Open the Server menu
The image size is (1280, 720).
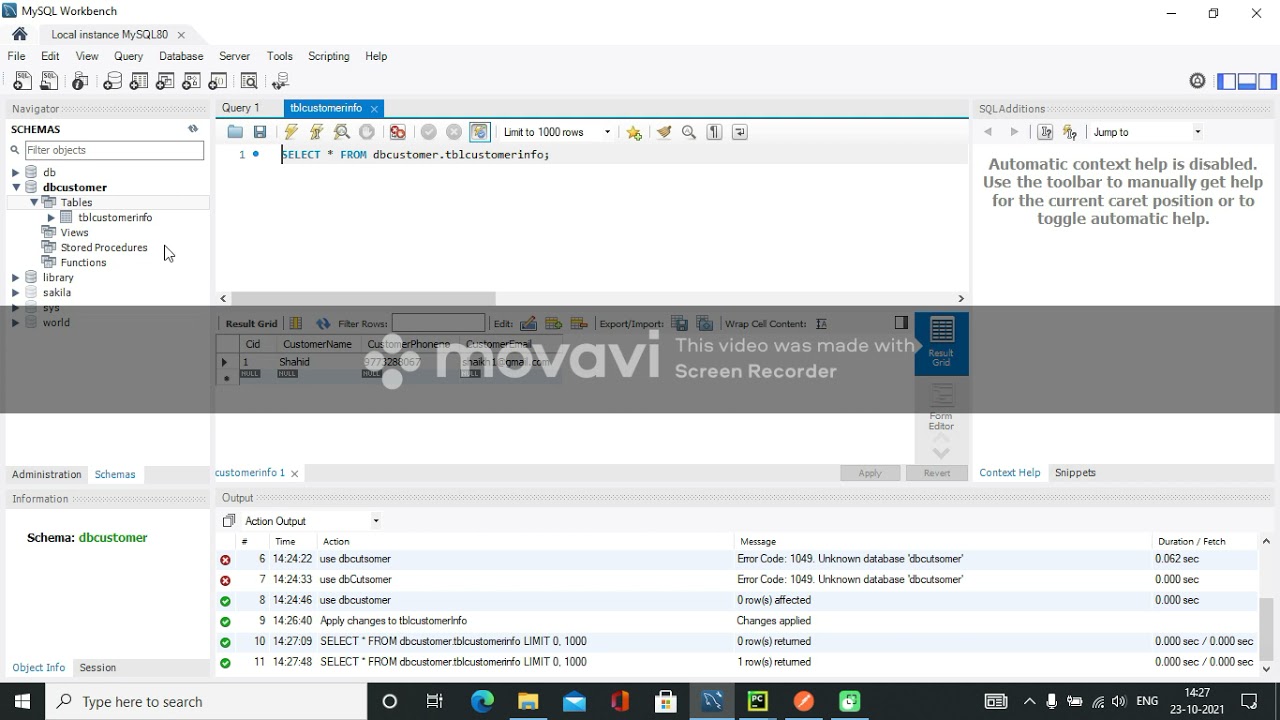[x=234, y=56]
